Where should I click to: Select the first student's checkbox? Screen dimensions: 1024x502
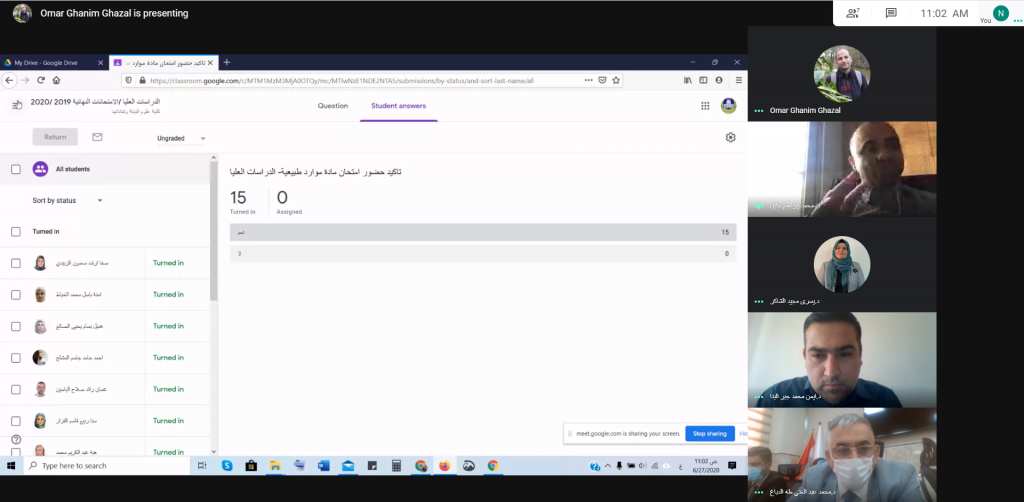(15, 263)
